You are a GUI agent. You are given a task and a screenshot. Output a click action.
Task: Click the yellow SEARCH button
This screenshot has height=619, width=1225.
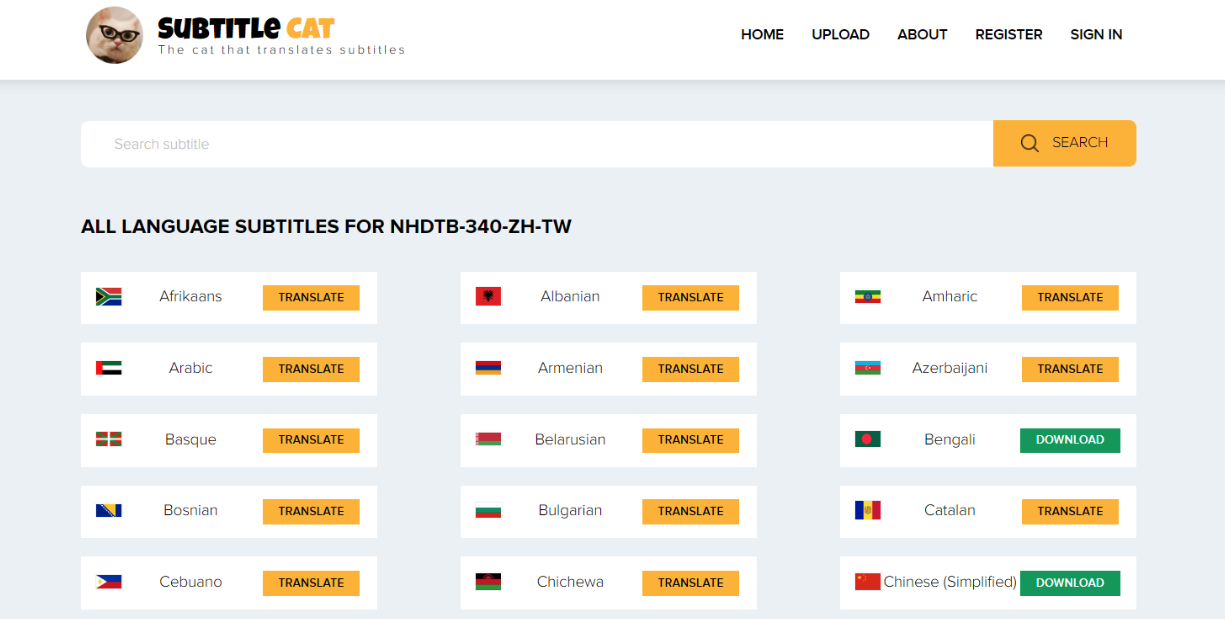(1064, 143)
